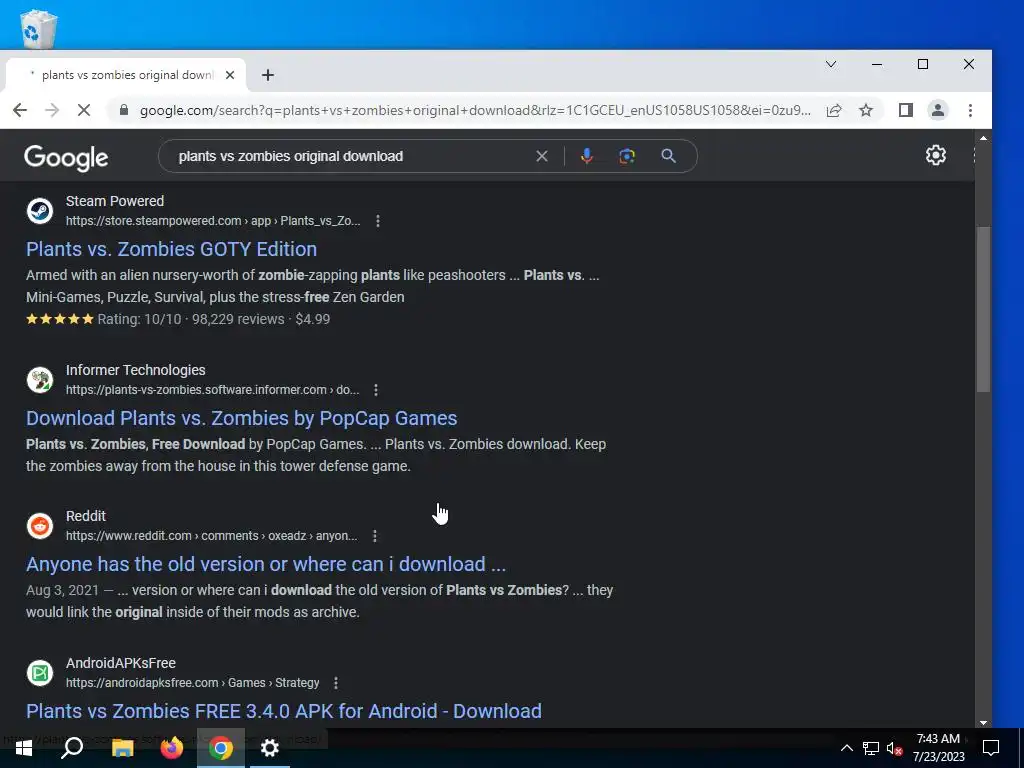Screen dimensions: 1024x768
Task: Open more options for Steam result
Action: coord(377,221)
